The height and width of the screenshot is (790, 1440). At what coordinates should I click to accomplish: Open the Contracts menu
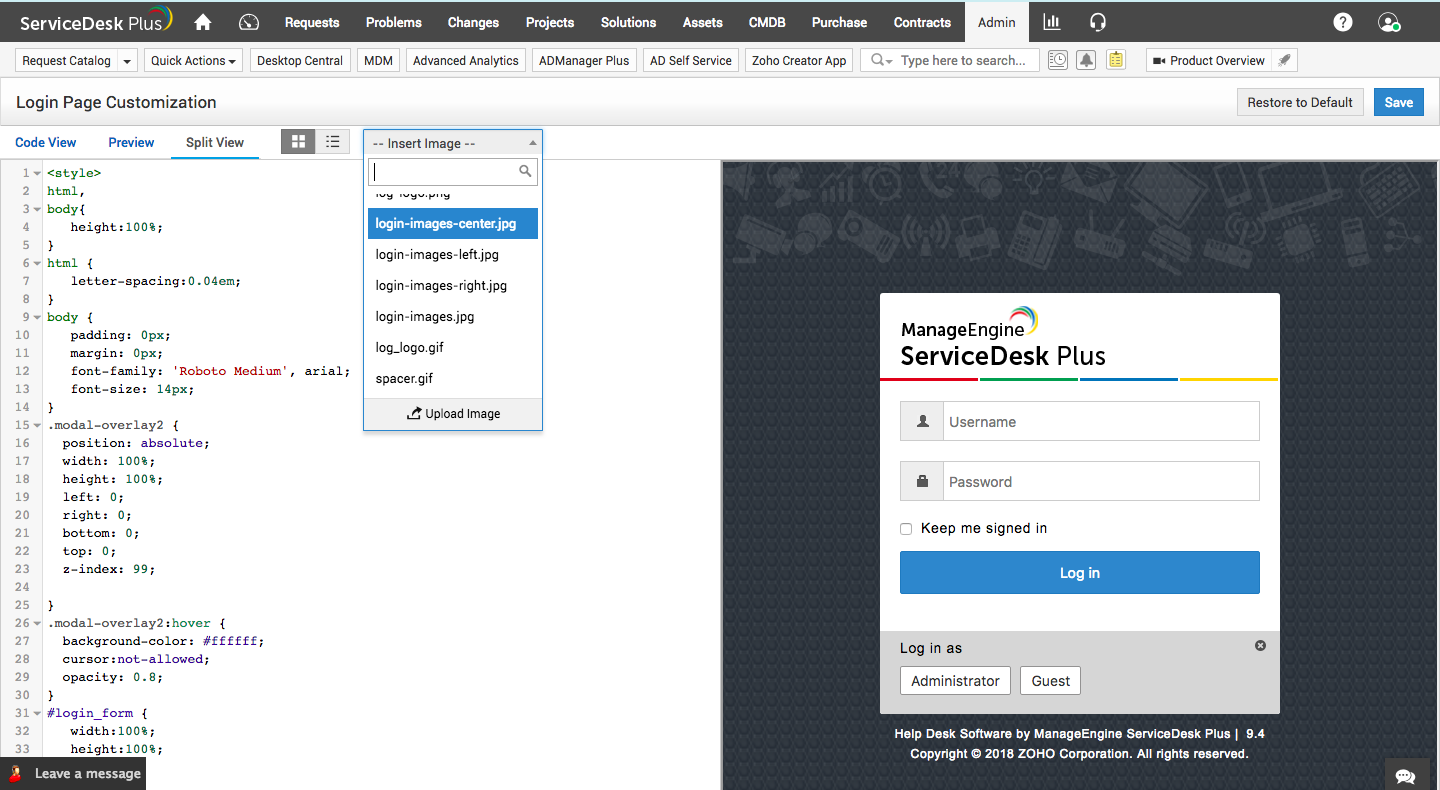coord(922,22)
